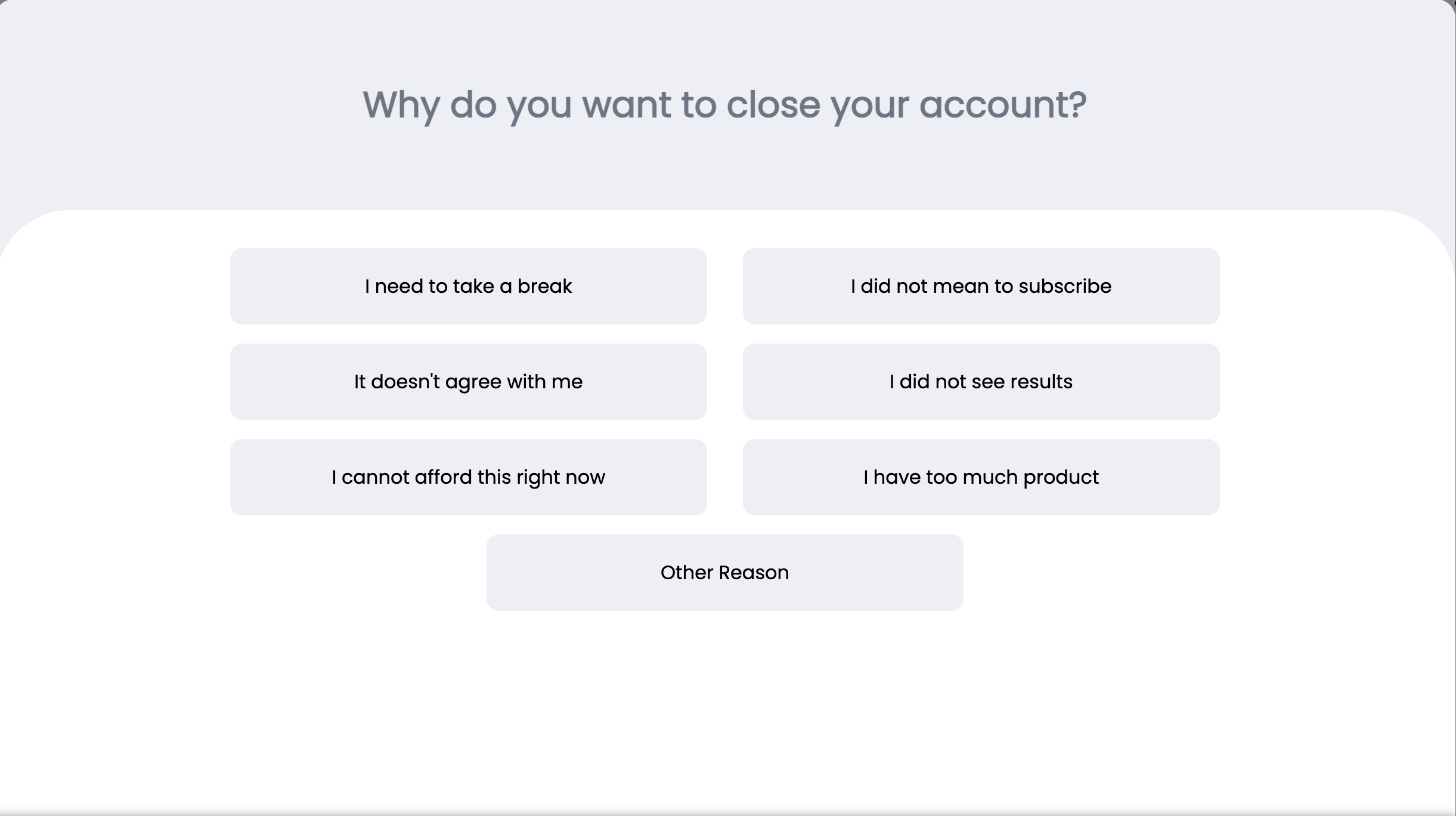Screen dimensions: 1456x816
Task: Choose "I have too much product"
Action: [981, 477]
